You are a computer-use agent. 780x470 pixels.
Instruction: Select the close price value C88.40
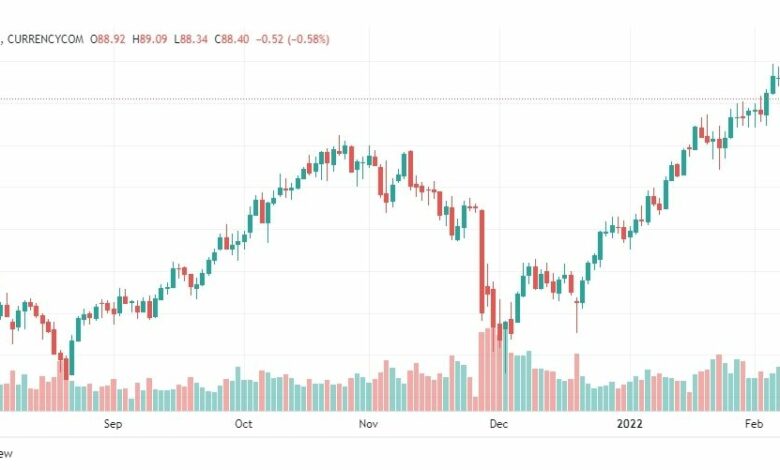click(x=232, y=39)
